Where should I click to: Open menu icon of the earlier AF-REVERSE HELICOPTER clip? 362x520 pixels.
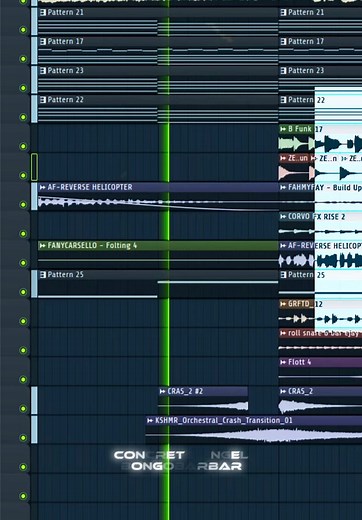coord(42,187)
